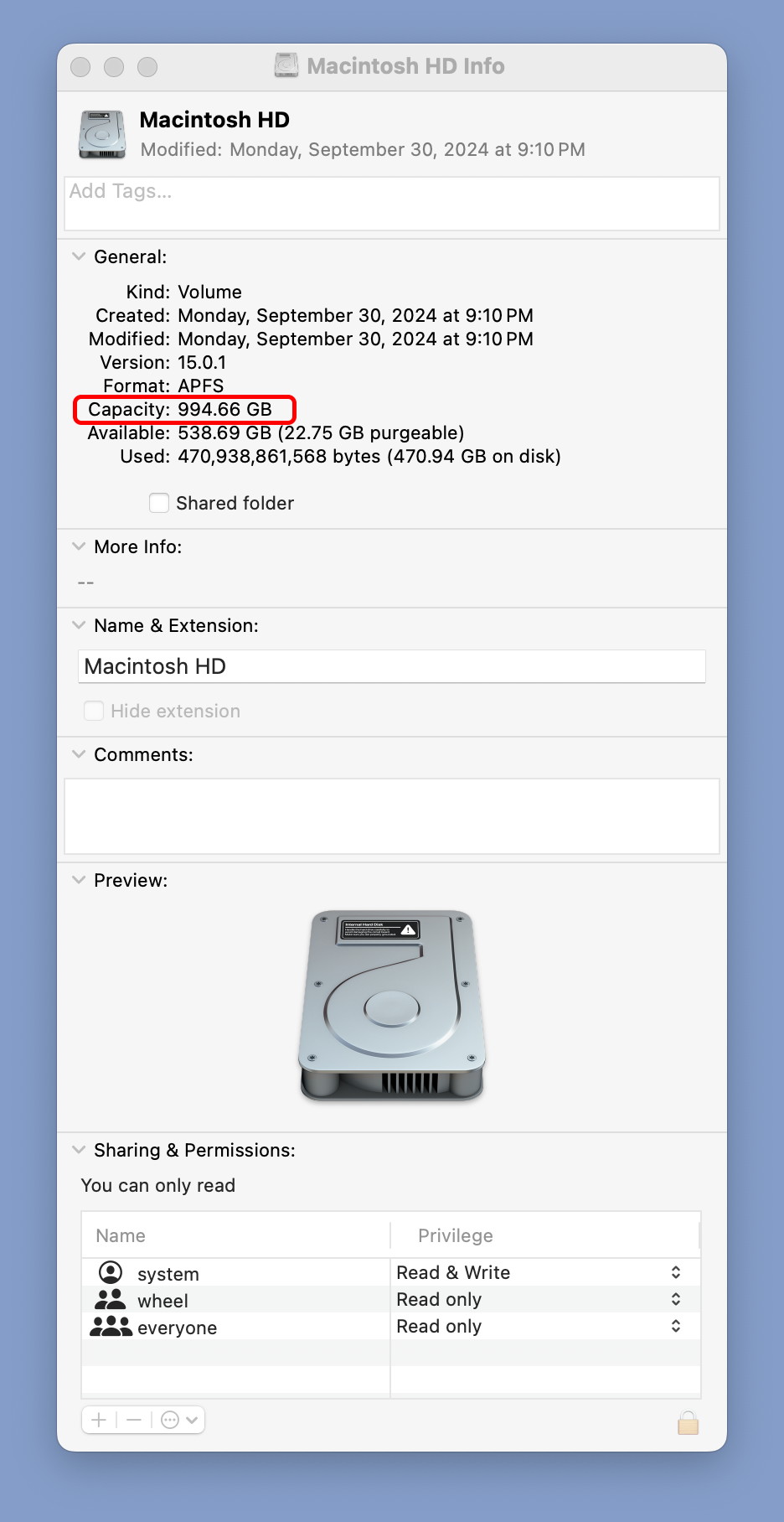The width and height of the screenshot is (784, 1522).
Task: Click the Add Tags field
Action: pos(392,204)
